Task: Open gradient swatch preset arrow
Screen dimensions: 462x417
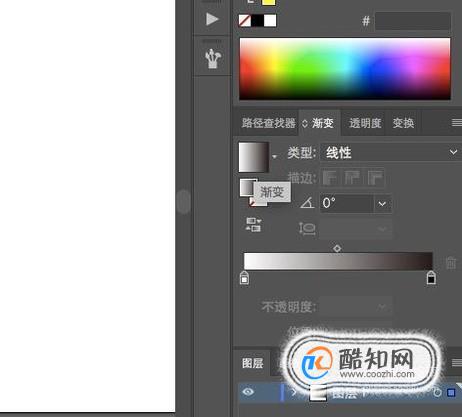Action: tap(274, 156)
